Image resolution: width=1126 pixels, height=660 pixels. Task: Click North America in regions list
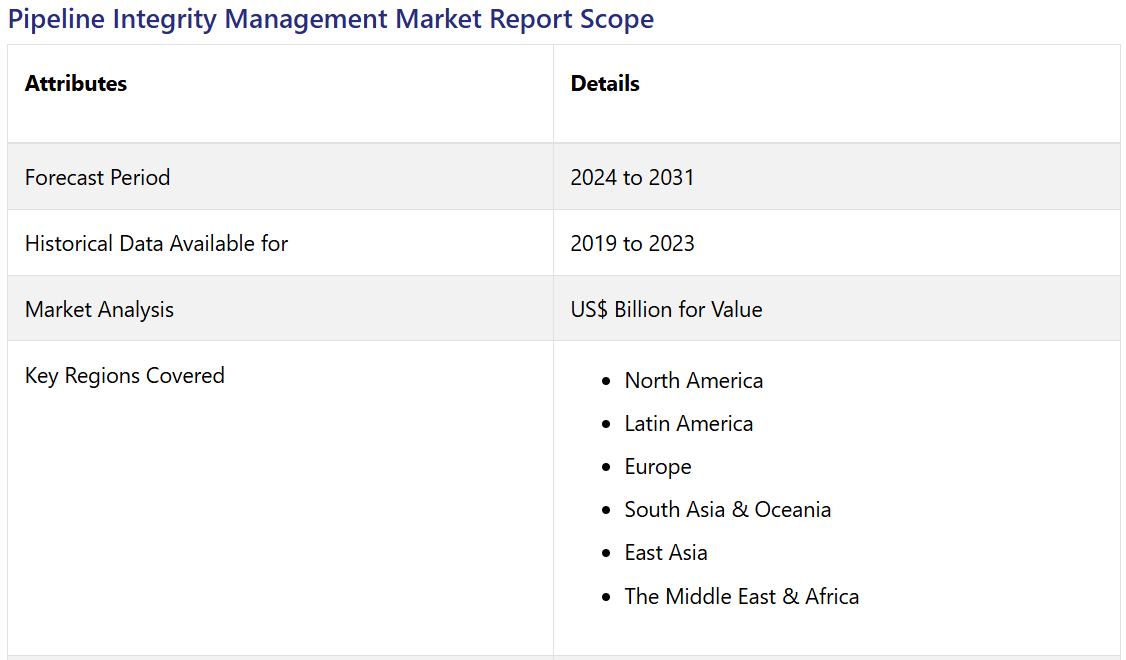click(x=693, y=381)
